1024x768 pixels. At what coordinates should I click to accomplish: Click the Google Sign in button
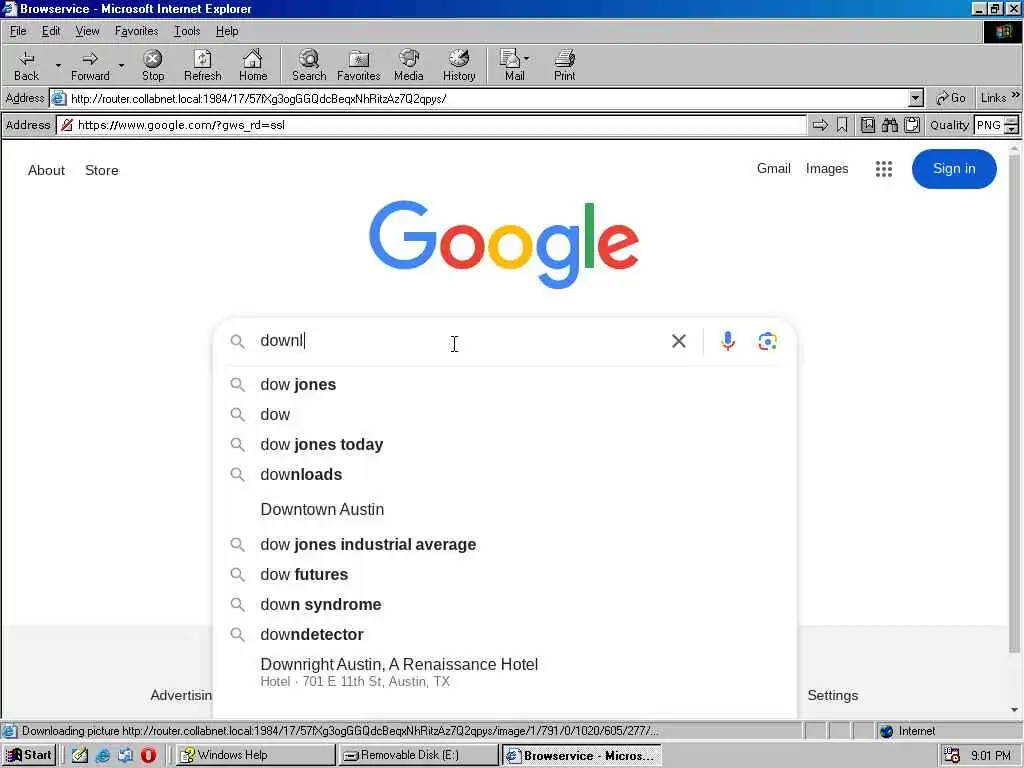[953, 168]
